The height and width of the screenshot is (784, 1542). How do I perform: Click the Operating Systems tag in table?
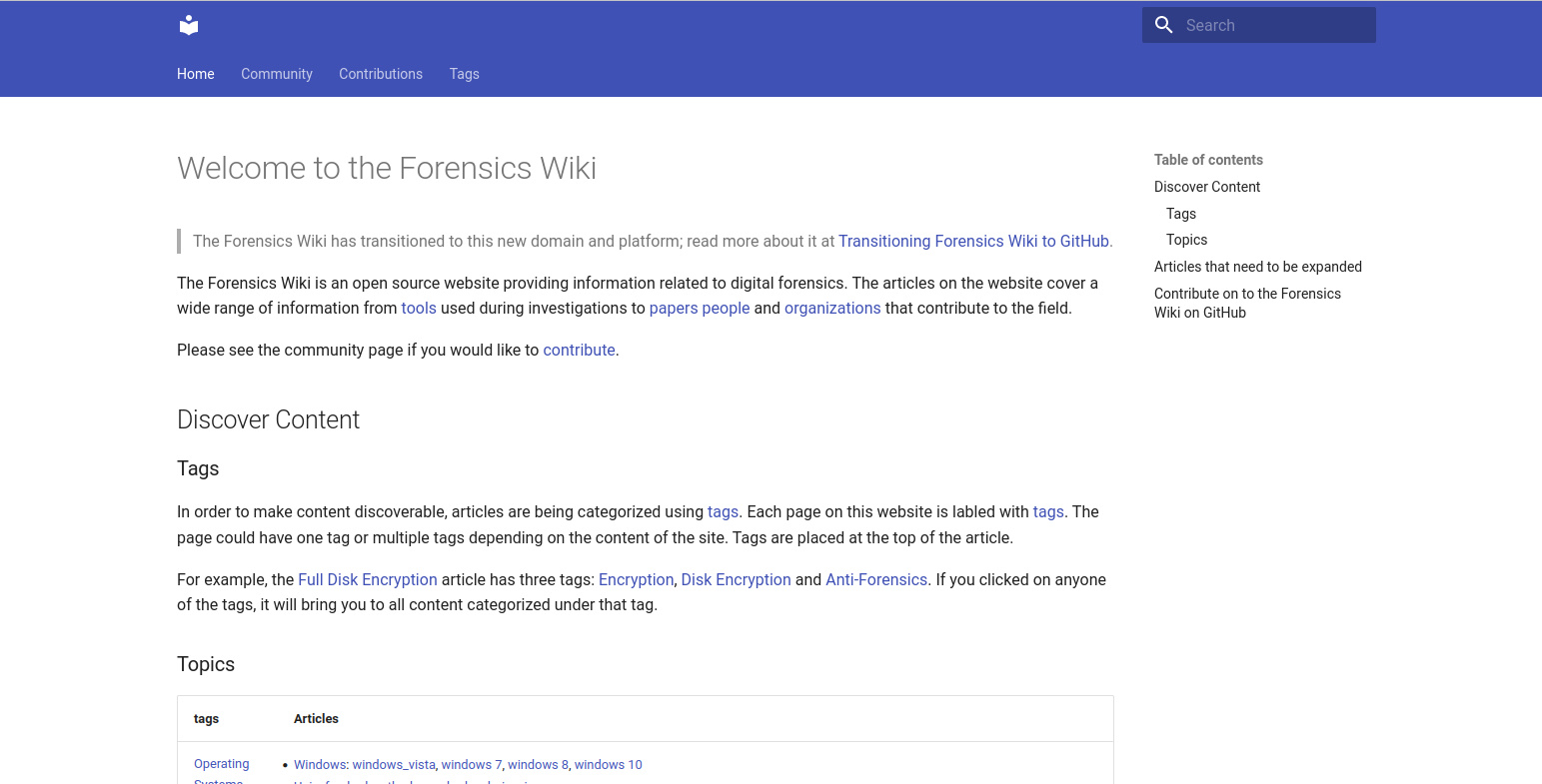[221, 765]
